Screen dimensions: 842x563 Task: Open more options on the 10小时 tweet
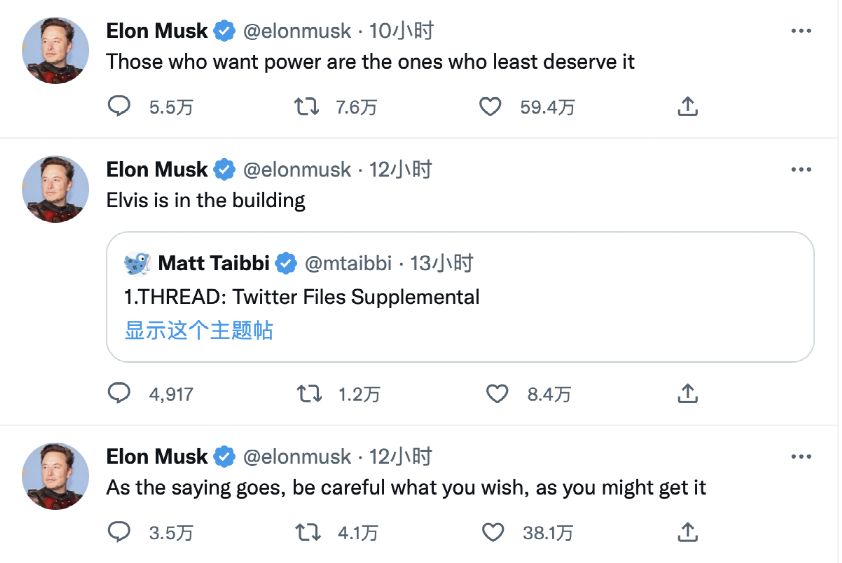(x=801, y=31)
